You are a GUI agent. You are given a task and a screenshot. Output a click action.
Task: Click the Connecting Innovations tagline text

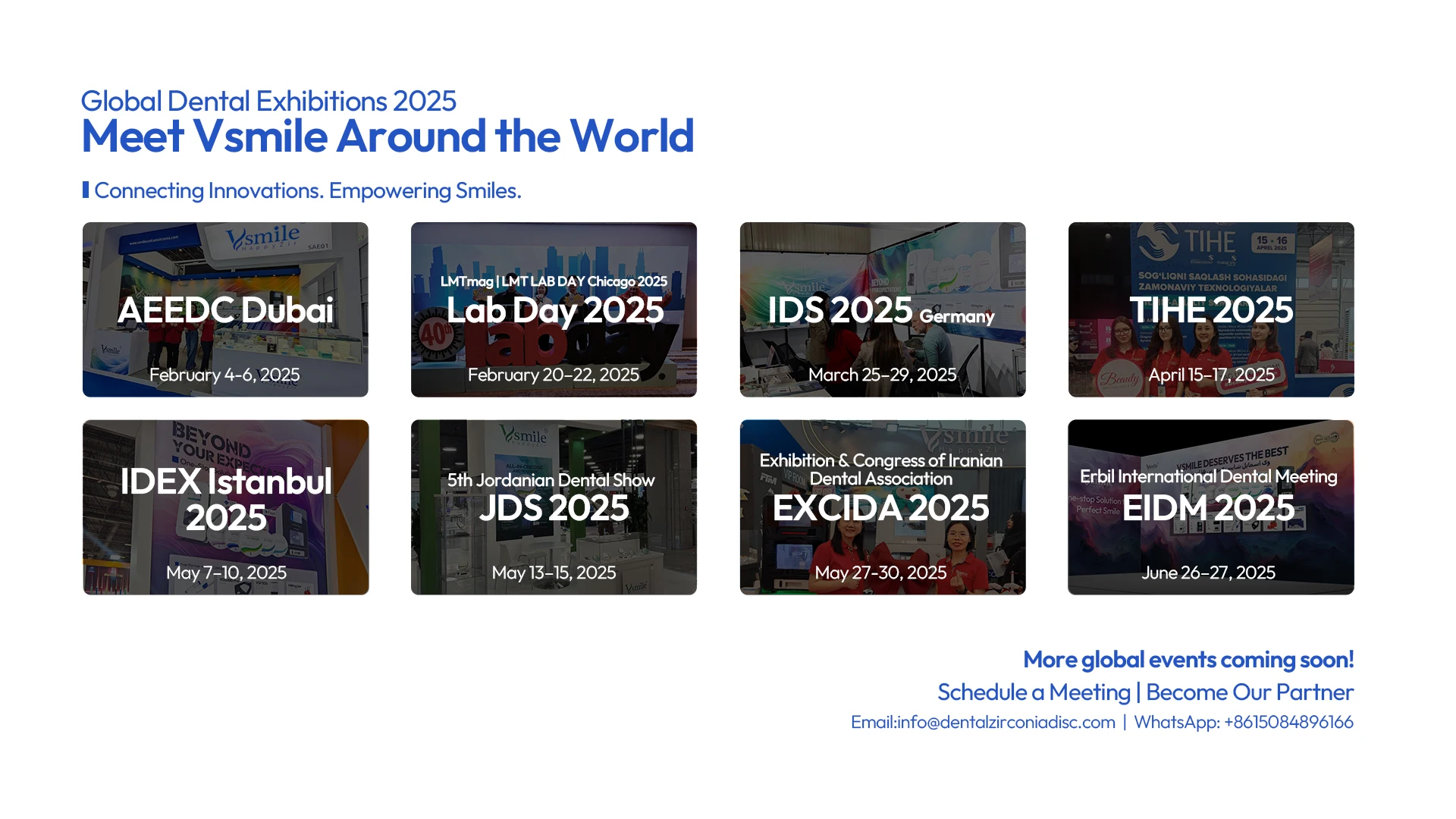(x=307, y=190)
